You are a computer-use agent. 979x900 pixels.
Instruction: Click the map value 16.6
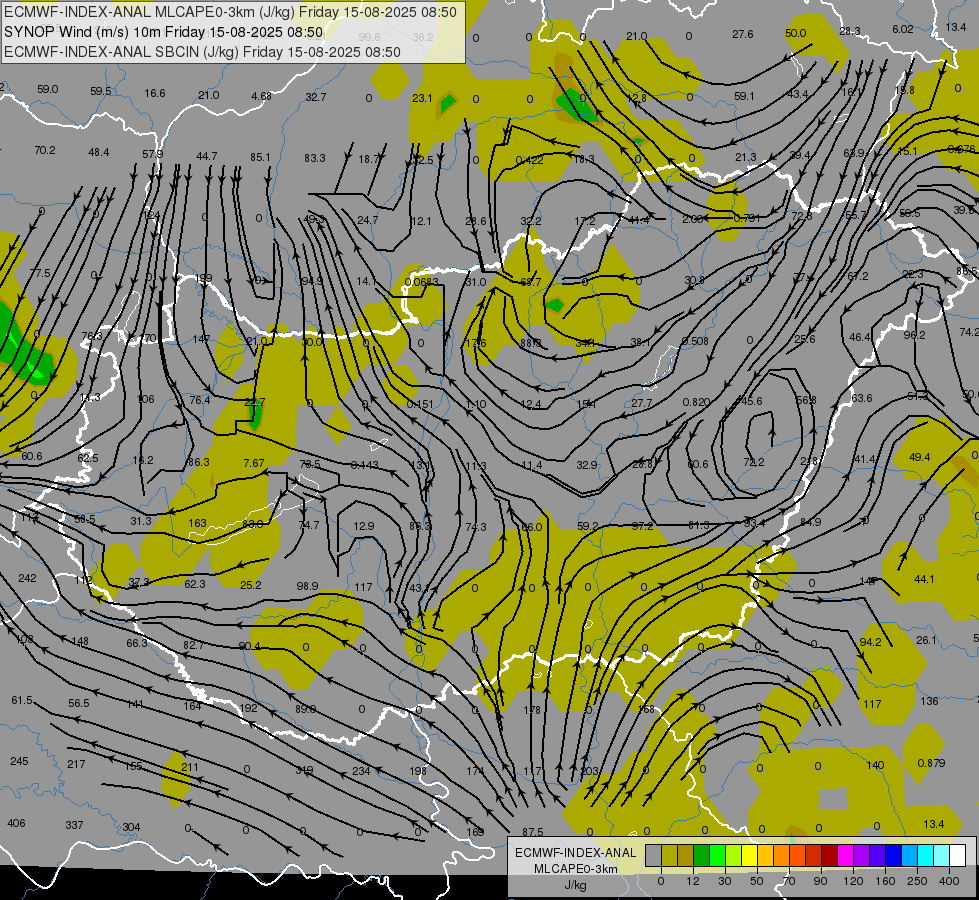(155, 93)
